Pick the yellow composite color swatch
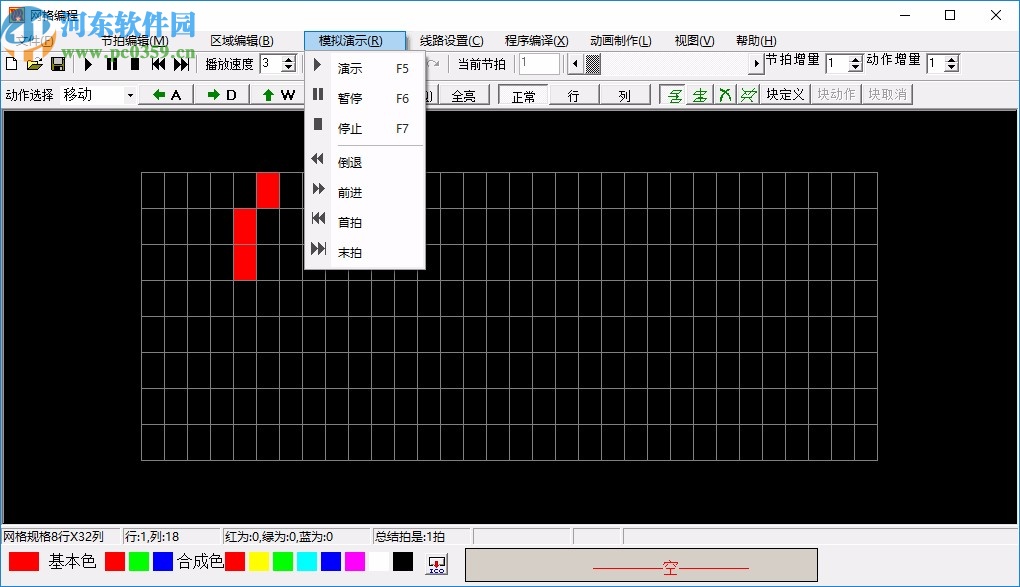The image size is (1020, 587). click(x=259, y=562)
